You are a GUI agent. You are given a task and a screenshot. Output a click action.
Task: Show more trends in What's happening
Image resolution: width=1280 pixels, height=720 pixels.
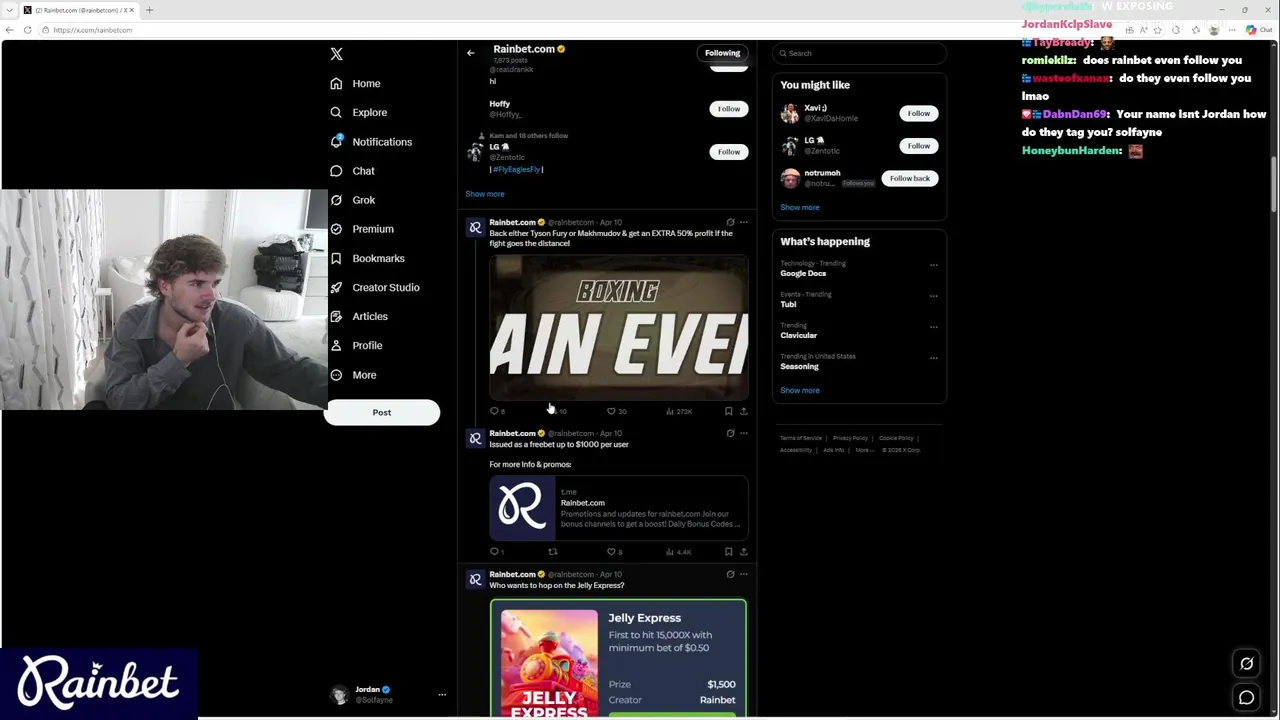click(x=800, y=391)
